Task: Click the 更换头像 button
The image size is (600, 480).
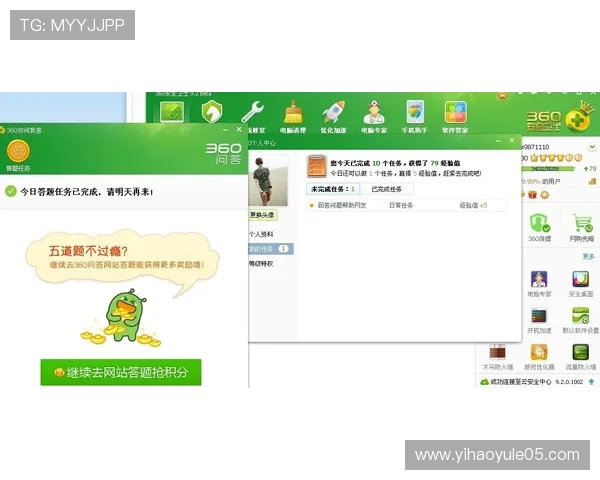Action: (262, 215)
